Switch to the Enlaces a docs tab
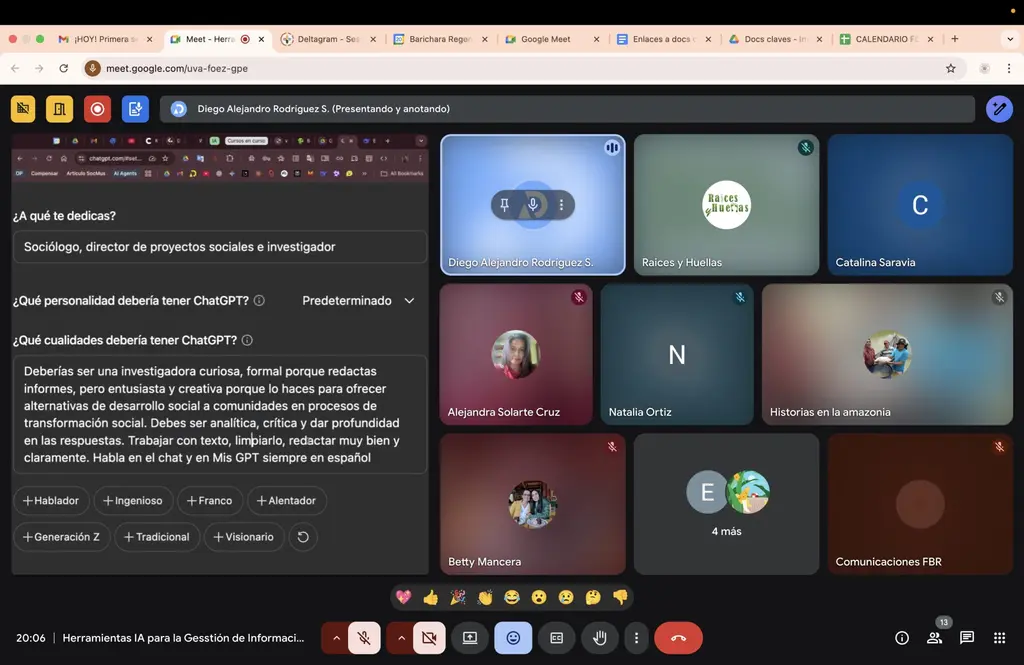The height and width of the screenshot is (665, 1024). click(x=664, y=39)
